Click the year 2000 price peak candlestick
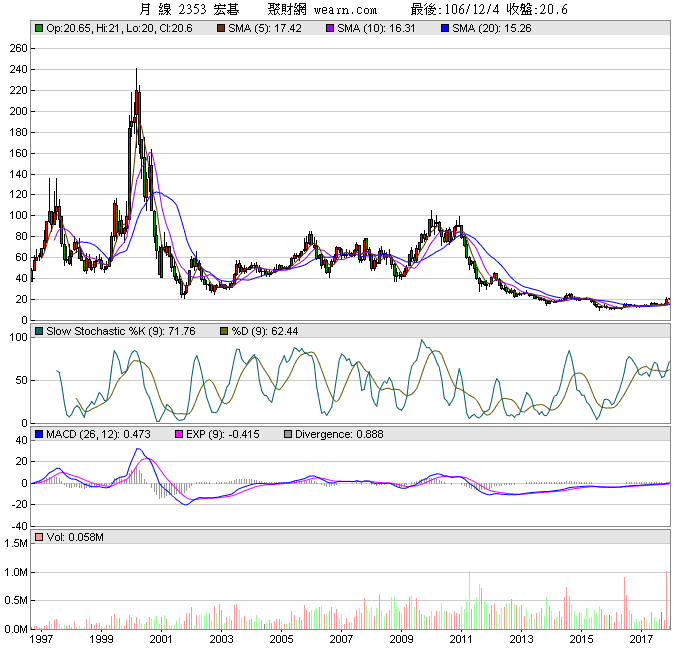The width and height of the screenshot is (700, 650). (137, 103)
